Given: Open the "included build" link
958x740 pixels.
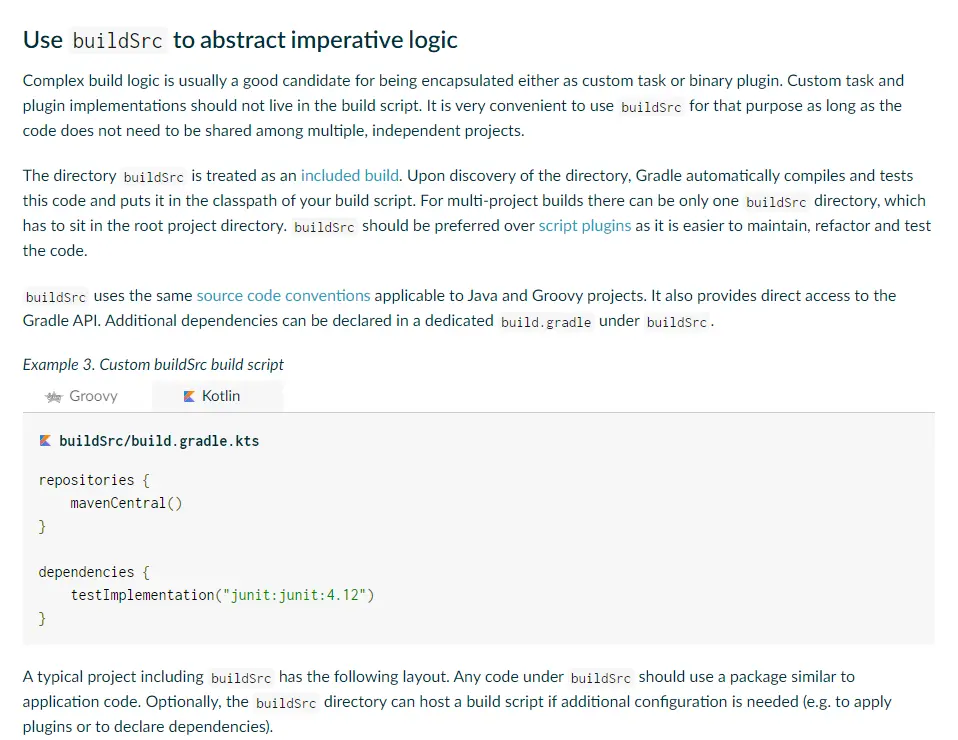Looking at the screenshot, I should [350, 176].
